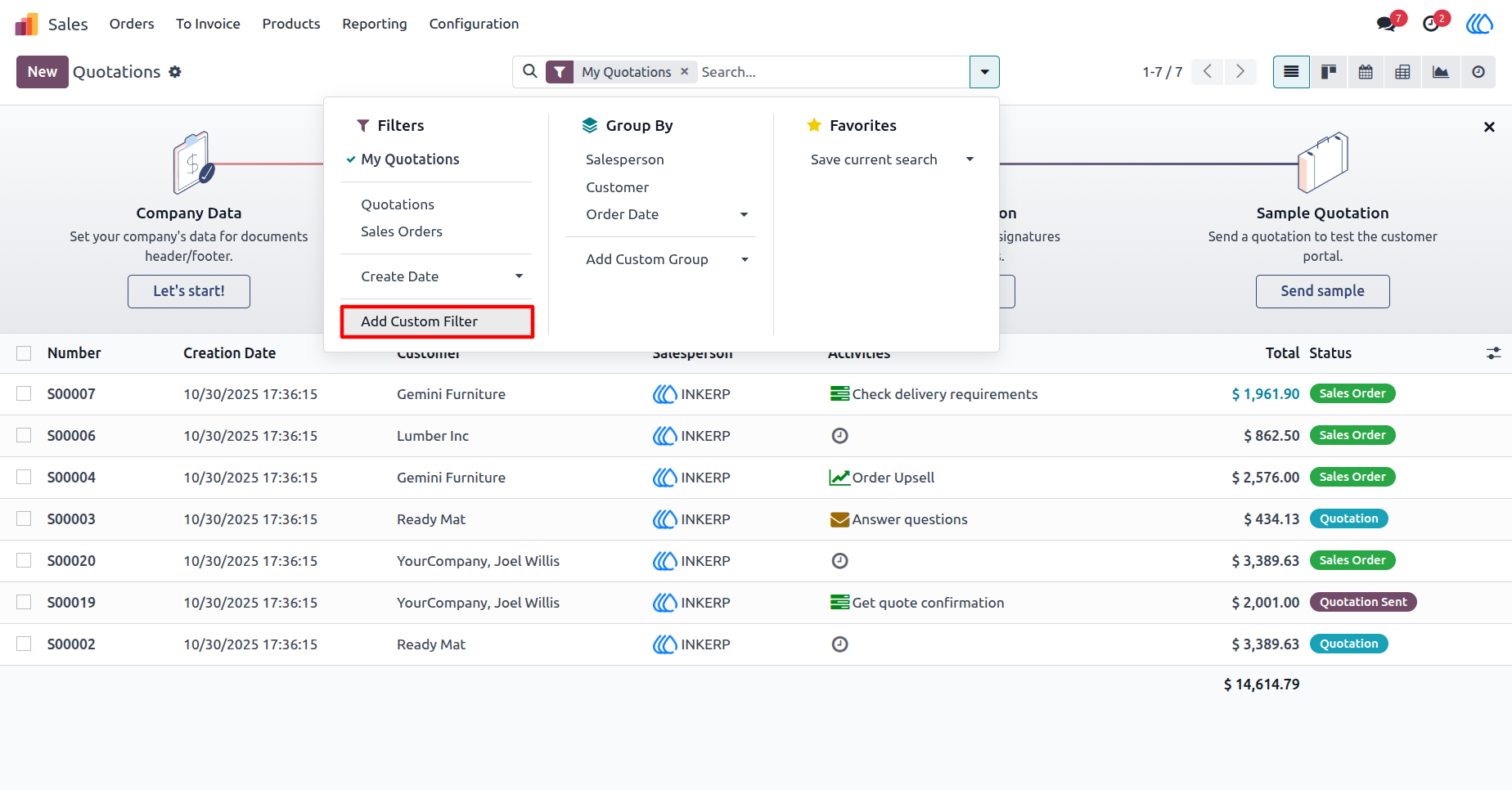The width and height of the screenshot is (1512, 790).
Task: Click the New button
Action: point(43,72)
